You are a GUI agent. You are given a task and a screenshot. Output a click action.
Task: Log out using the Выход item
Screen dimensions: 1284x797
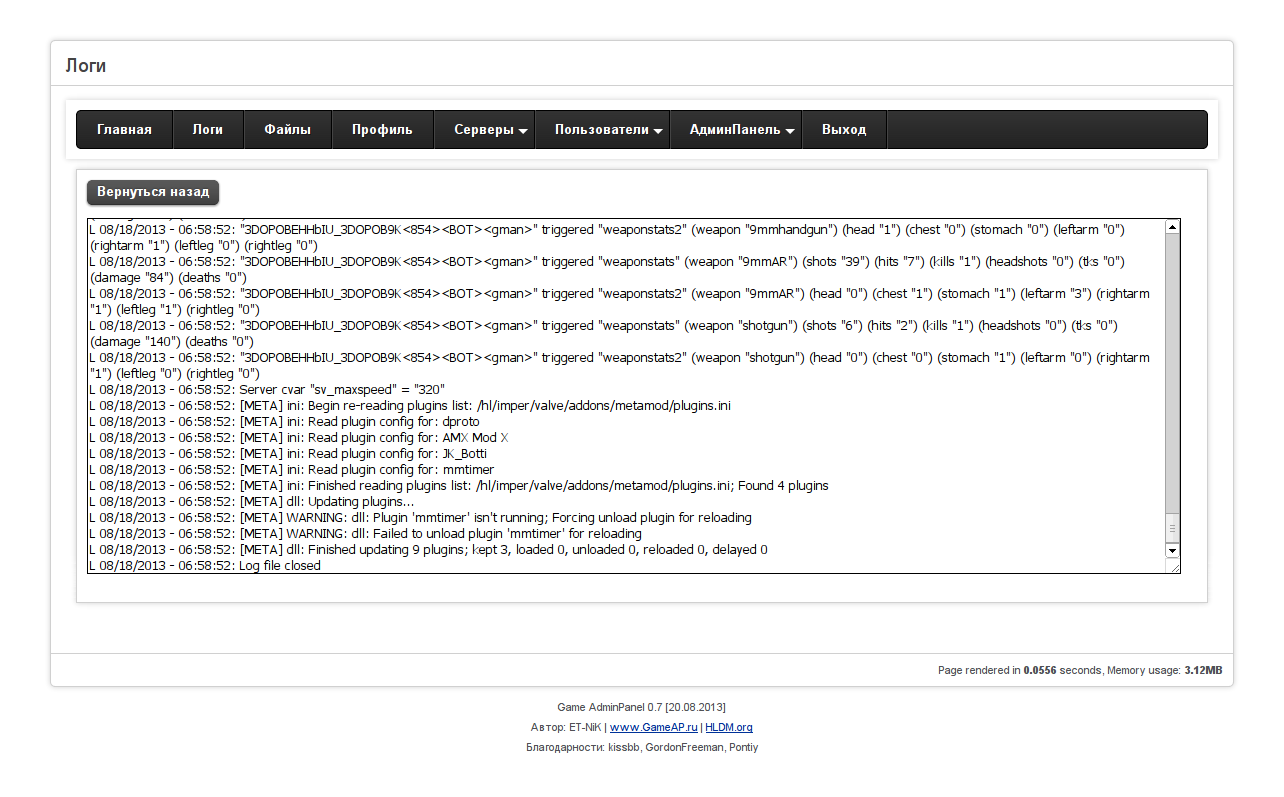(844, 130)
